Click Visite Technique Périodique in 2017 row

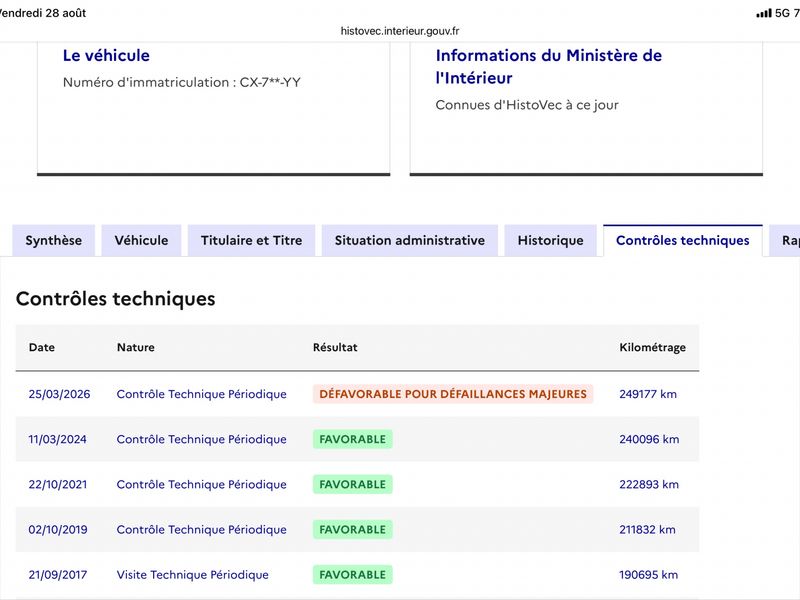[192, 575]
